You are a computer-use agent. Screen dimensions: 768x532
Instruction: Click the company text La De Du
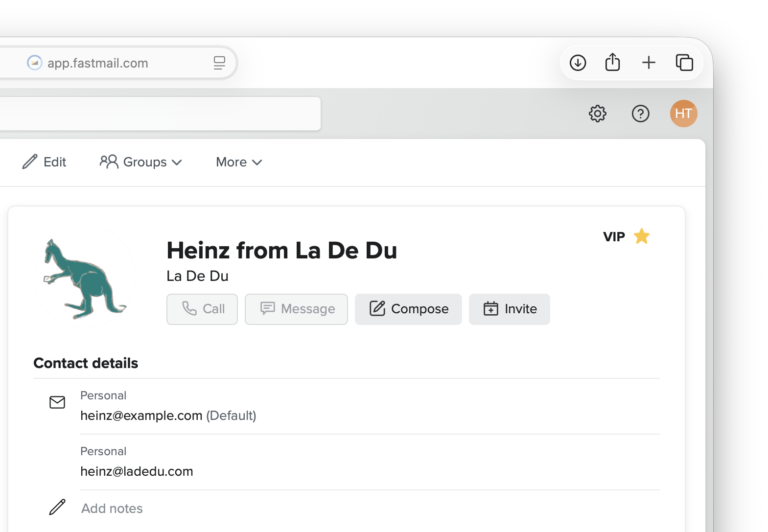197,276
